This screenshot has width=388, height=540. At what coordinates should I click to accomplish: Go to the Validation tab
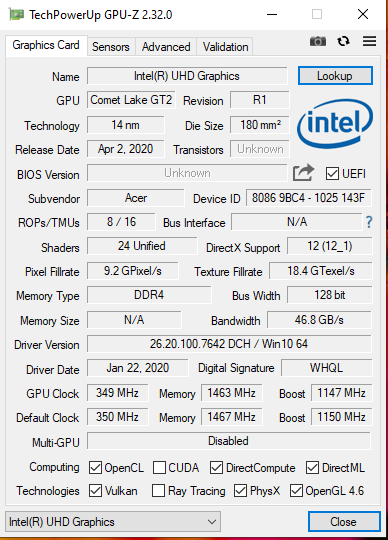[x=225, y=46]
